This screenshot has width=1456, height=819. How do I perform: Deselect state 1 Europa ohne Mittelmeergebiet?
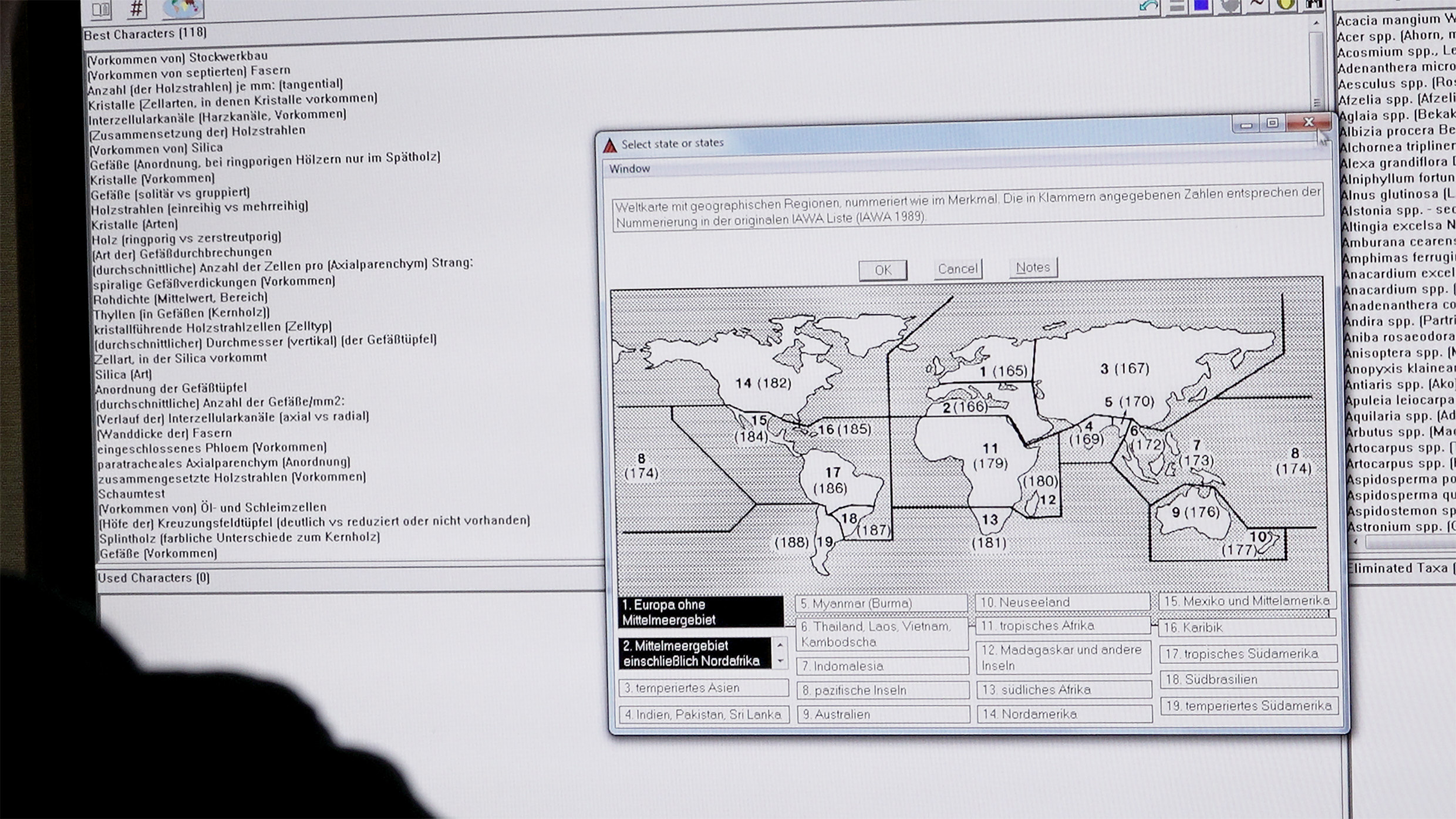click(700, 612)
